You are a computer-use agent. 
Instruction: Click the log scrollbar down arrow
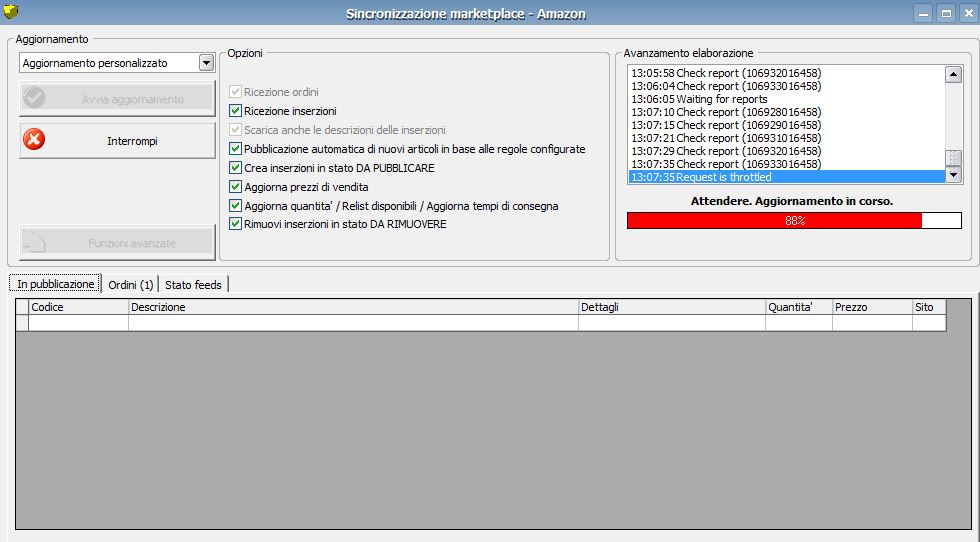pos(952,175)
